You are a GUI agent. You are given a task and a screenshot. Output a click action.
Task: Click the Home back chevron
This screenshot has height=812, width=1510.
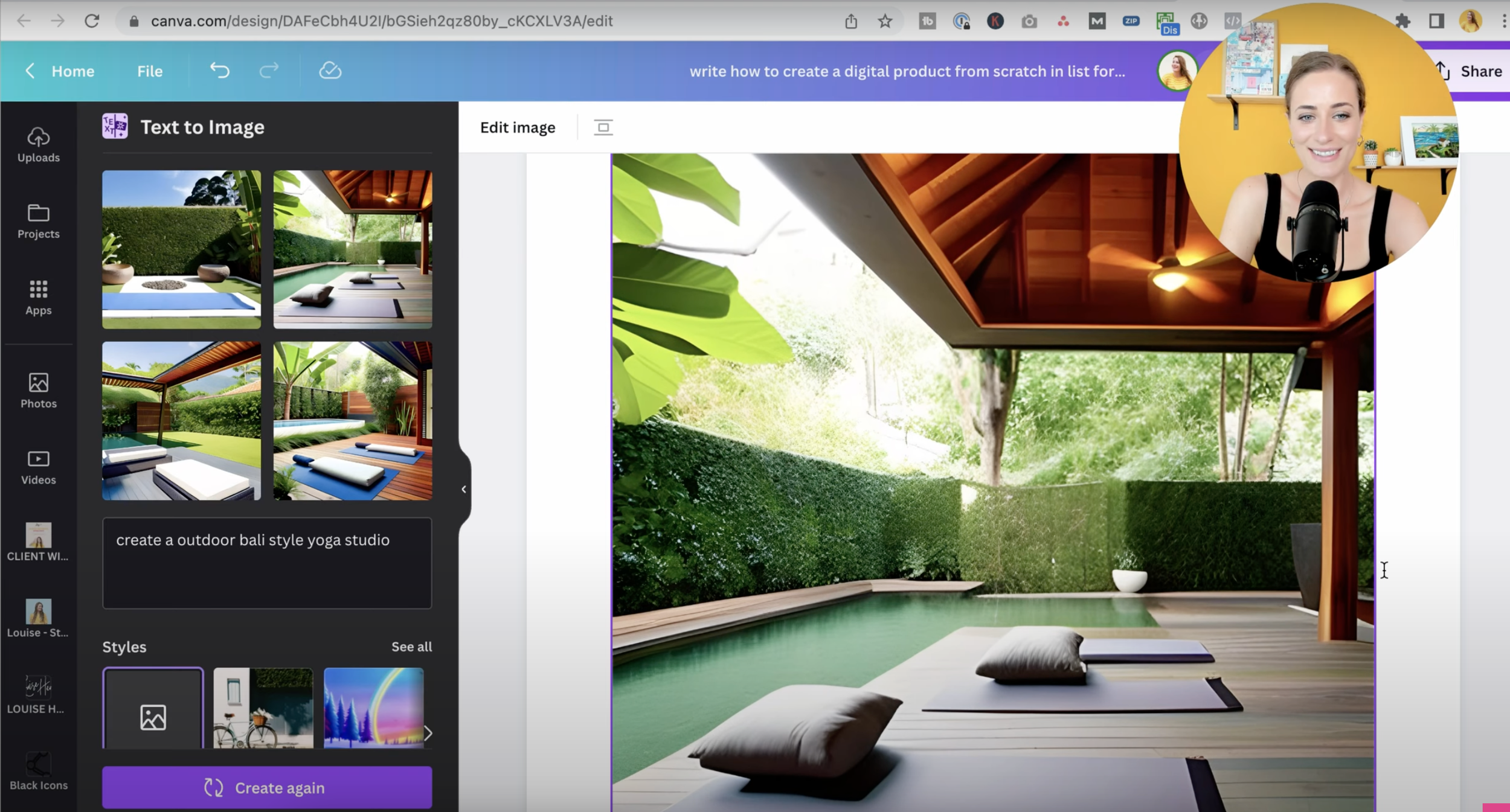click(x=30, y=71)
